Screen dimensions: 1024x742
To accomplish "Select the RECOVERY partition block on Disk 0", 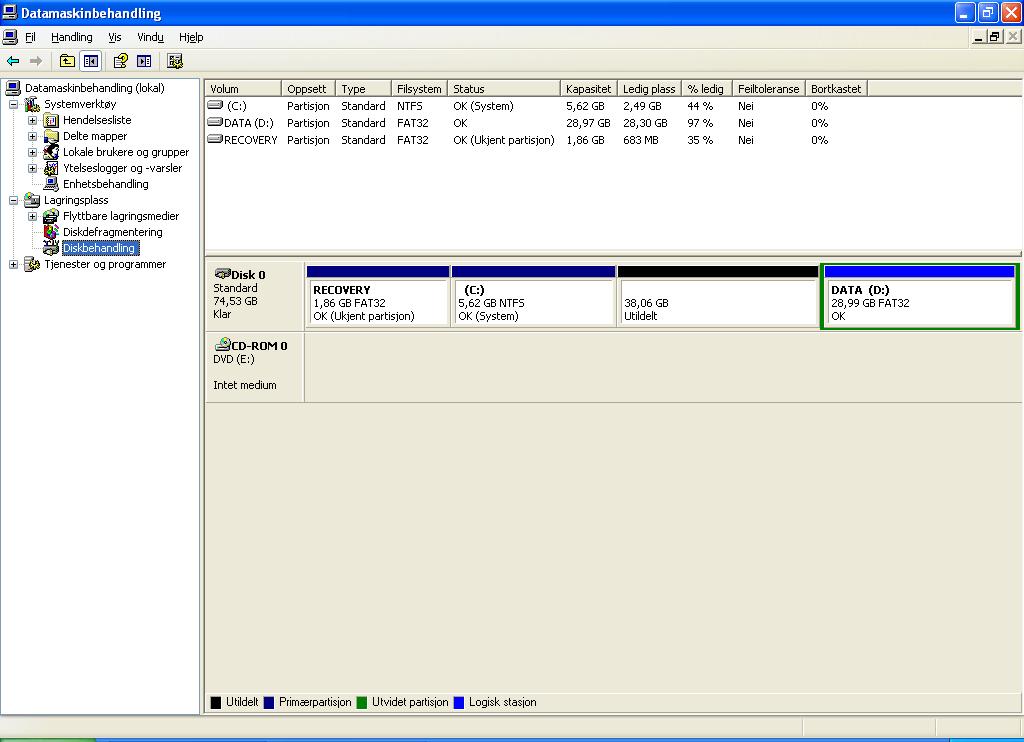I will click(x=377, y=296).
